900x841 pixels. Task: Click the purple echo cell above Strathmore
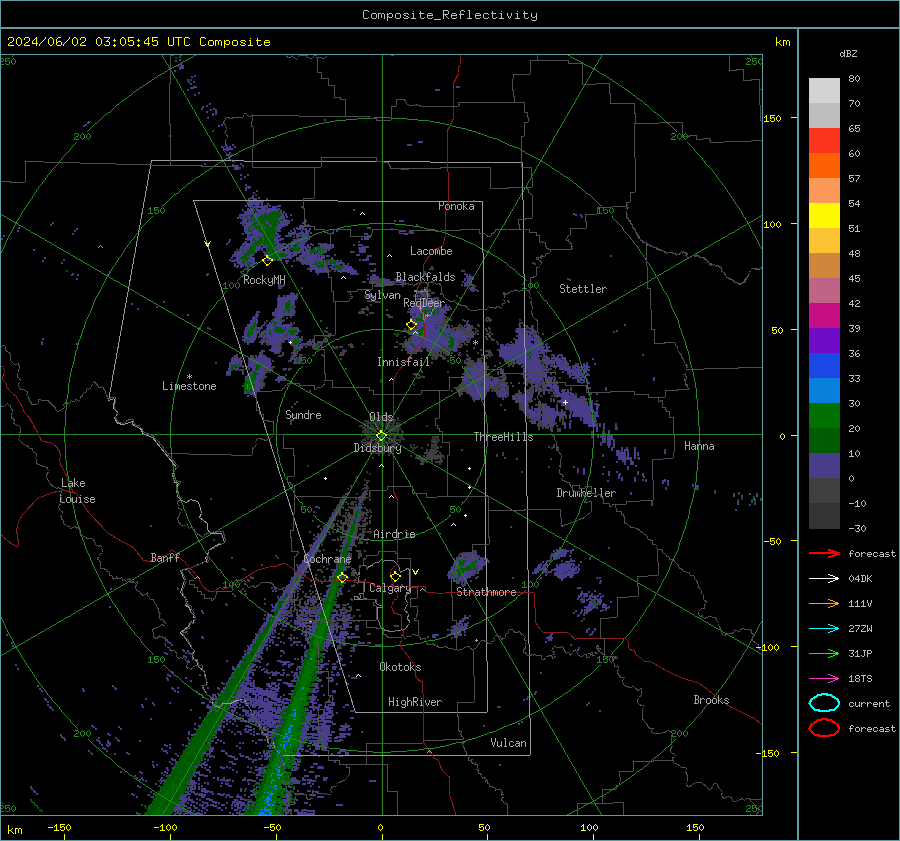466,565
